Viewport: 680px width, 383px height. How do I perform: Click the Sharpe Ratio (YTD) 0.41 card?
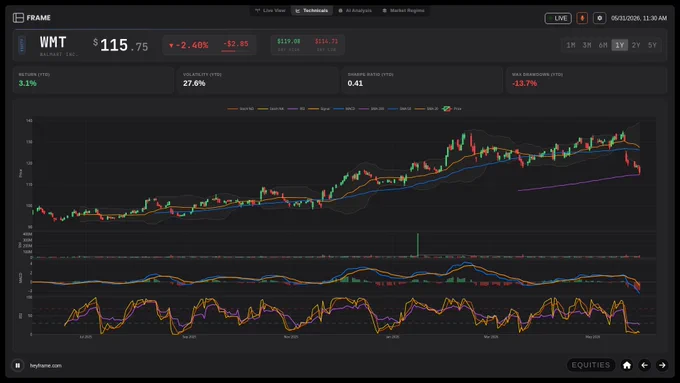[422, 80]
